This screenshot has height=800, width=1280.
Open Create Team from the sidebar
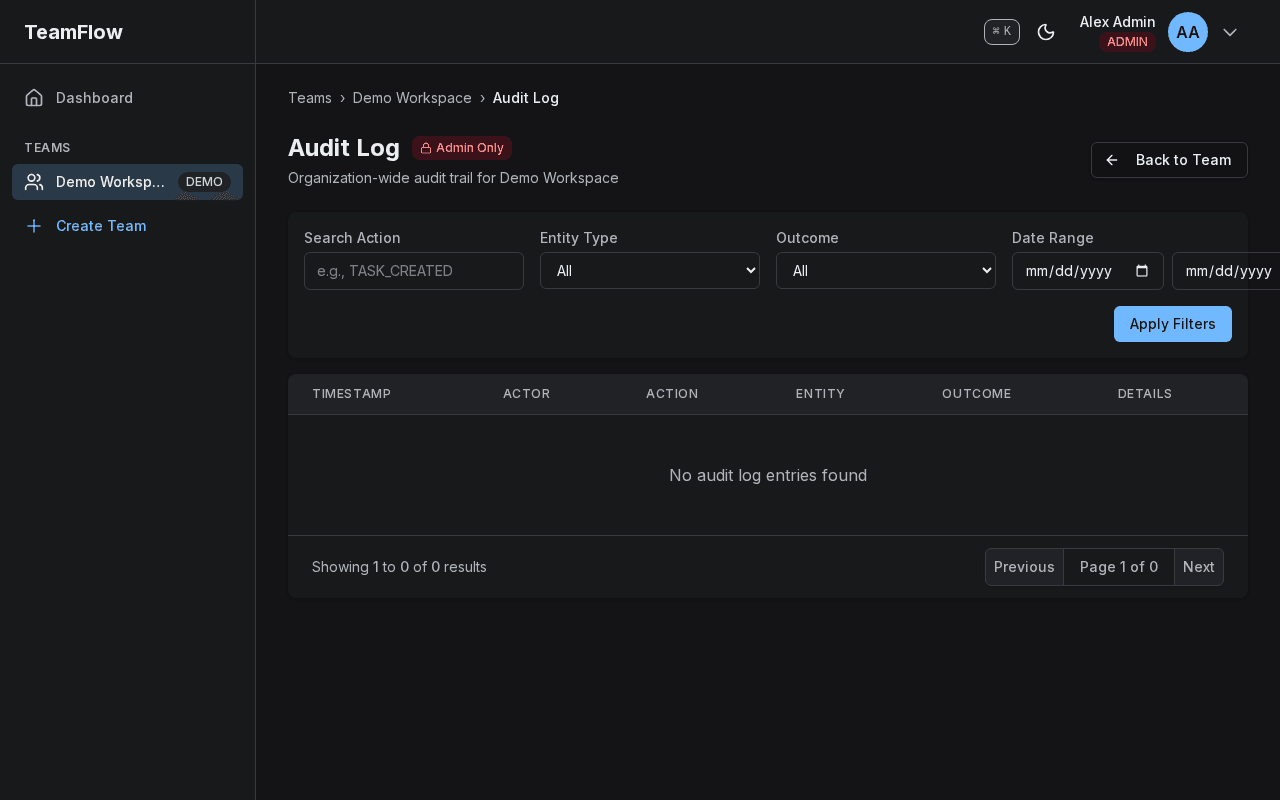pos(101,226)
